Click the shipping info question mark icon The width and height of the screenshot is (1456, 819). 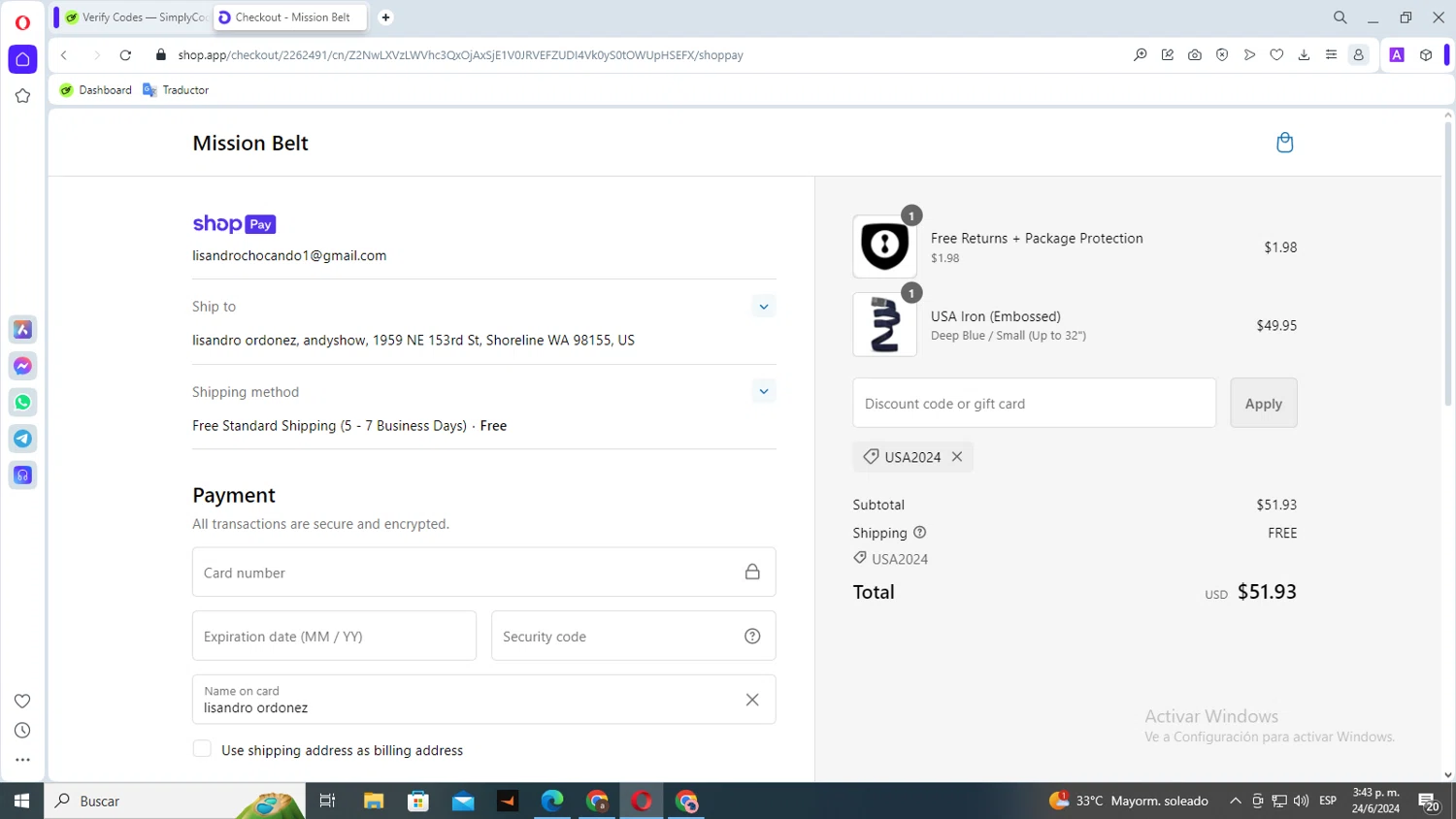pyautogui.click(x=919, y=533)
